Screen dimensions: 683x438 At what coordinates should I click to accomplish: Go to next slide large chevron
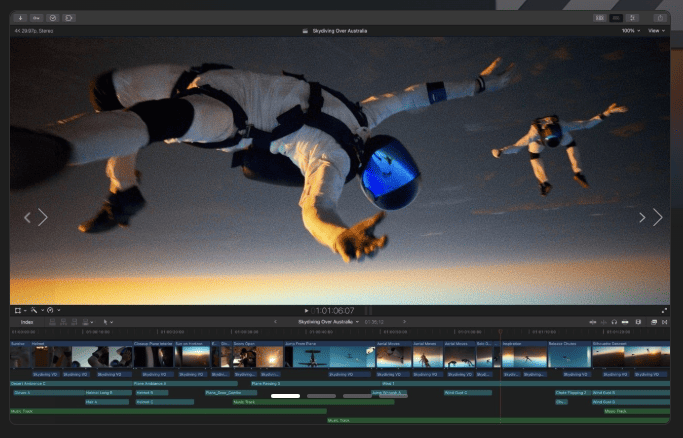point(658,217)
